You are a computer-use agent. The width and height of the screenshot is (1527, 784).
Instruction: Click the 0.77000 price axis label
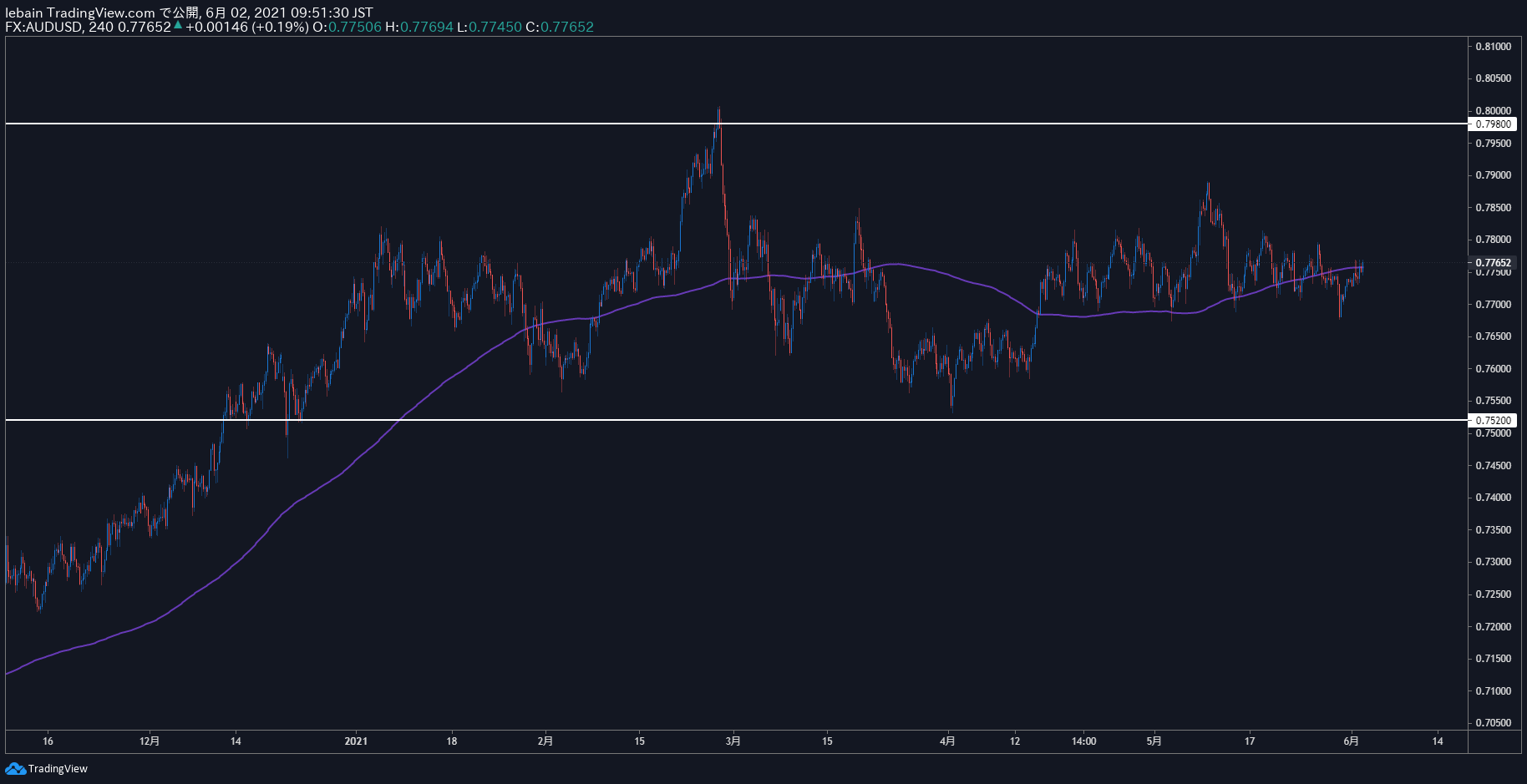(x=1493, y=305)
